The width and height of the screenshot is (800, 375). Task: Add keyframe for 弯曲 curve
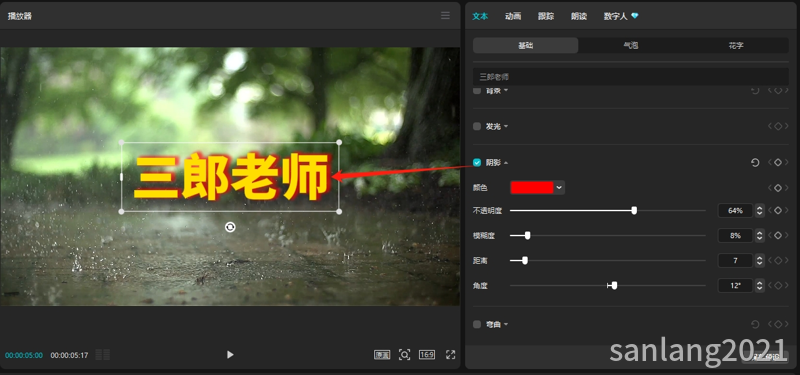coord(778,324)
